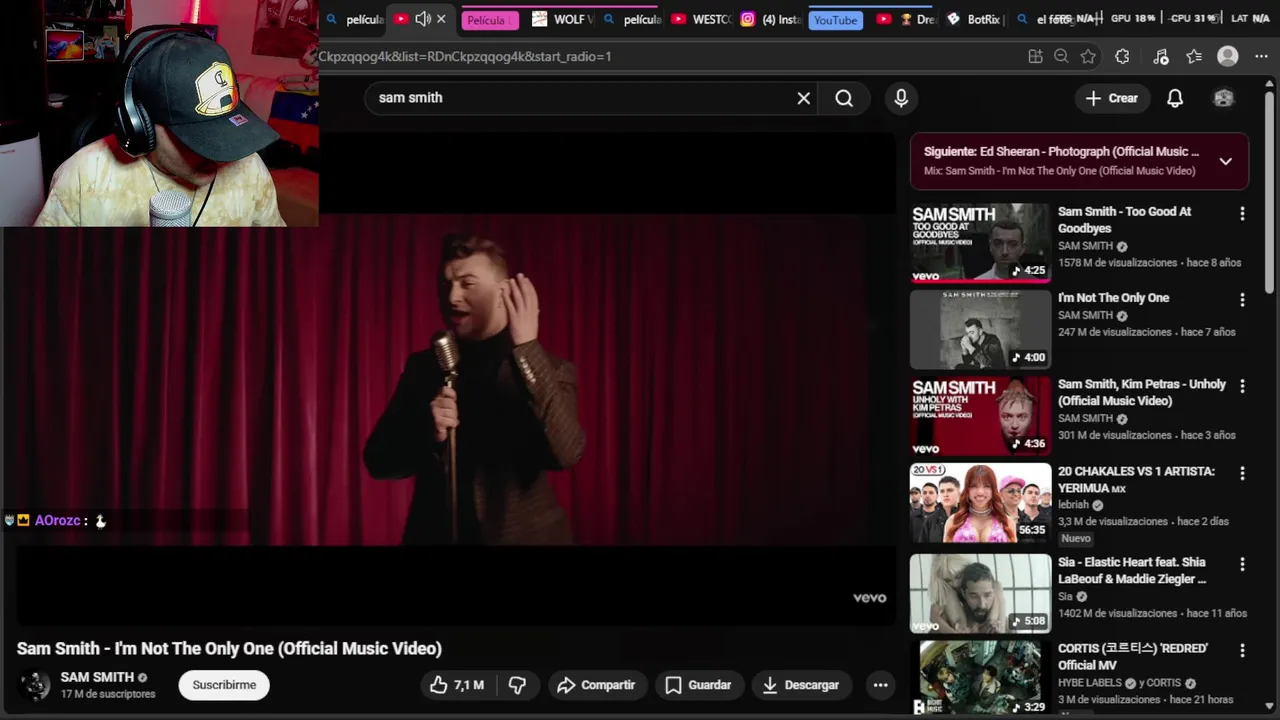The image size is (1280, 720).
Task: Open the SAM SMITH channel avatar
Action: pyautogui.click(x=35, y=685)
